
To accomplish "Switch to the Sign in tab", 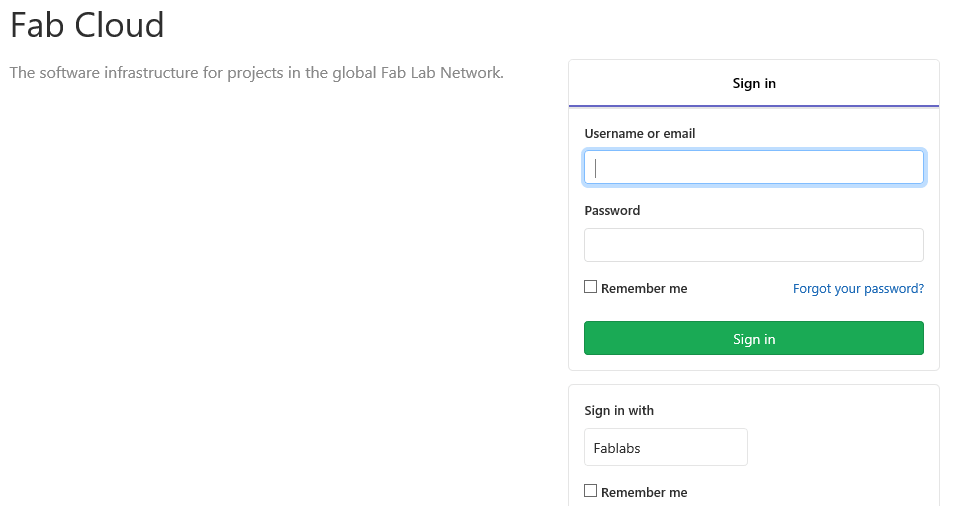I will point(753,84).
